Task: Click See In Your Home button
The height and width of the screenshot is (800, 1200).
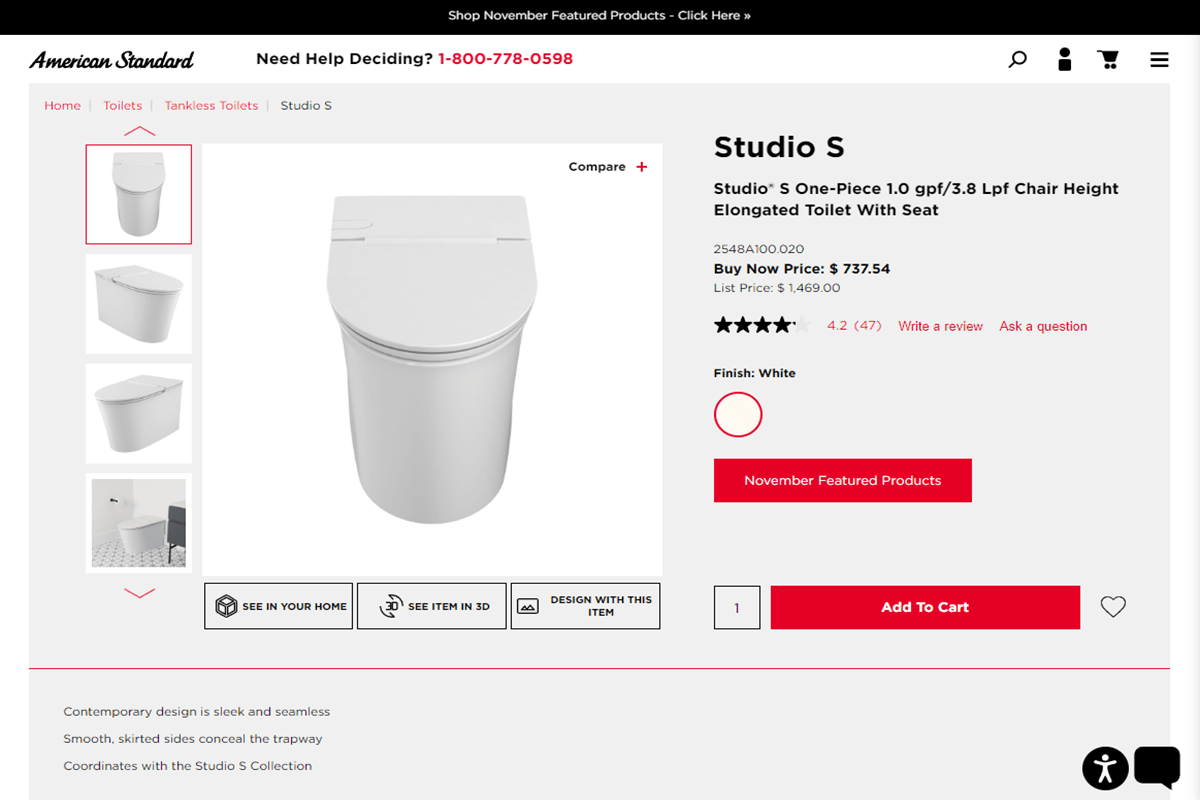Action: [x=279, y=606]
